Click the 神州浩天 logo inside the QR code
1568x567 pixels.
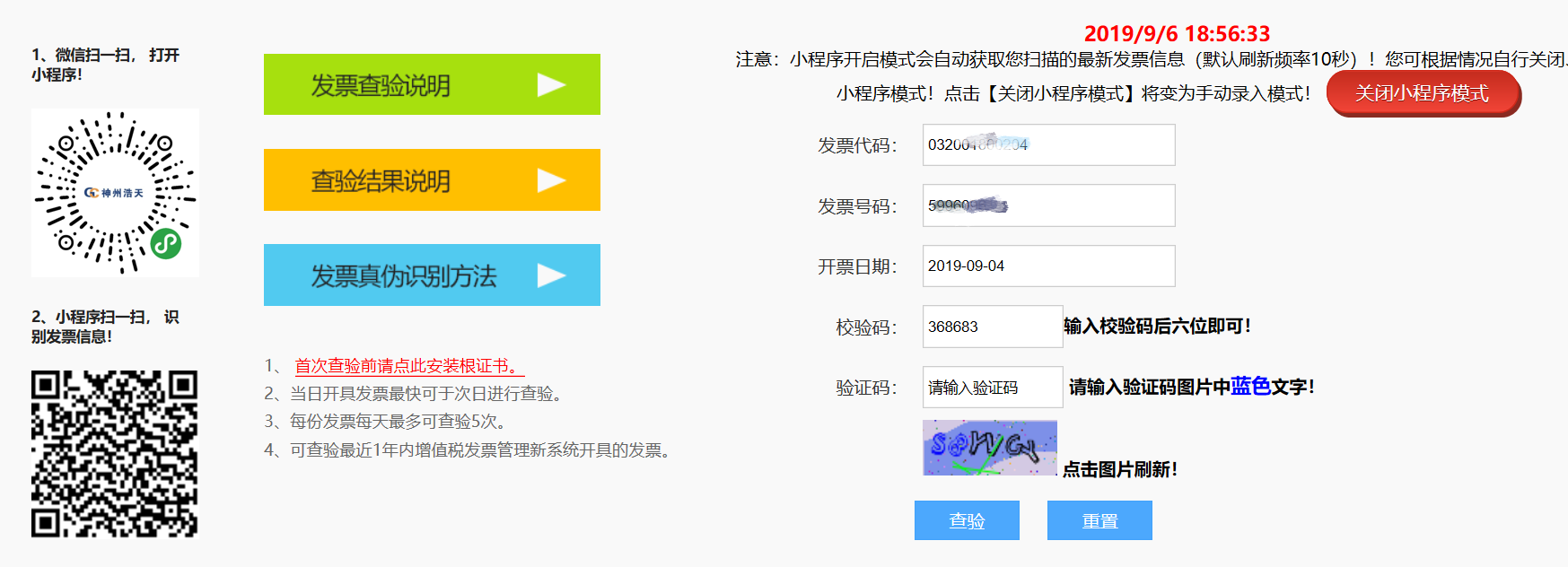tap(114, 193)
